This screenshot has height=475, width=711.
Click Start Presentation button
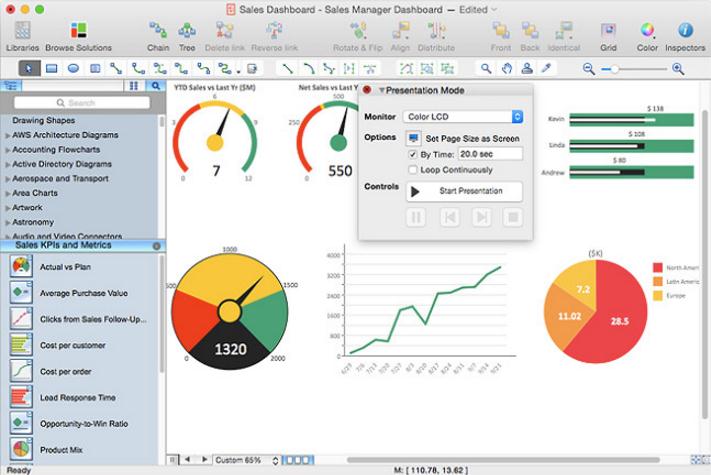[x=464, y=191]
